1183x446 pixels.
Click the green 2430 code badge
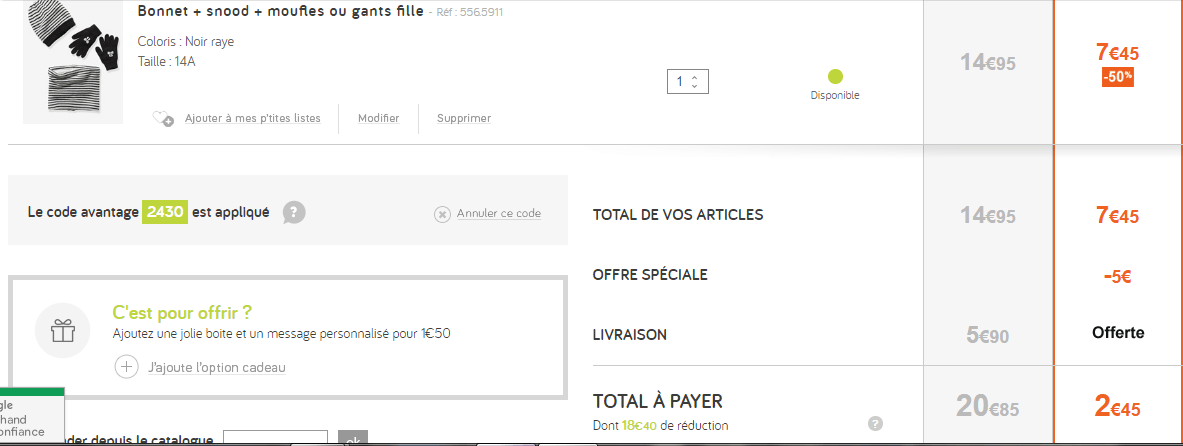pos(165,212)
